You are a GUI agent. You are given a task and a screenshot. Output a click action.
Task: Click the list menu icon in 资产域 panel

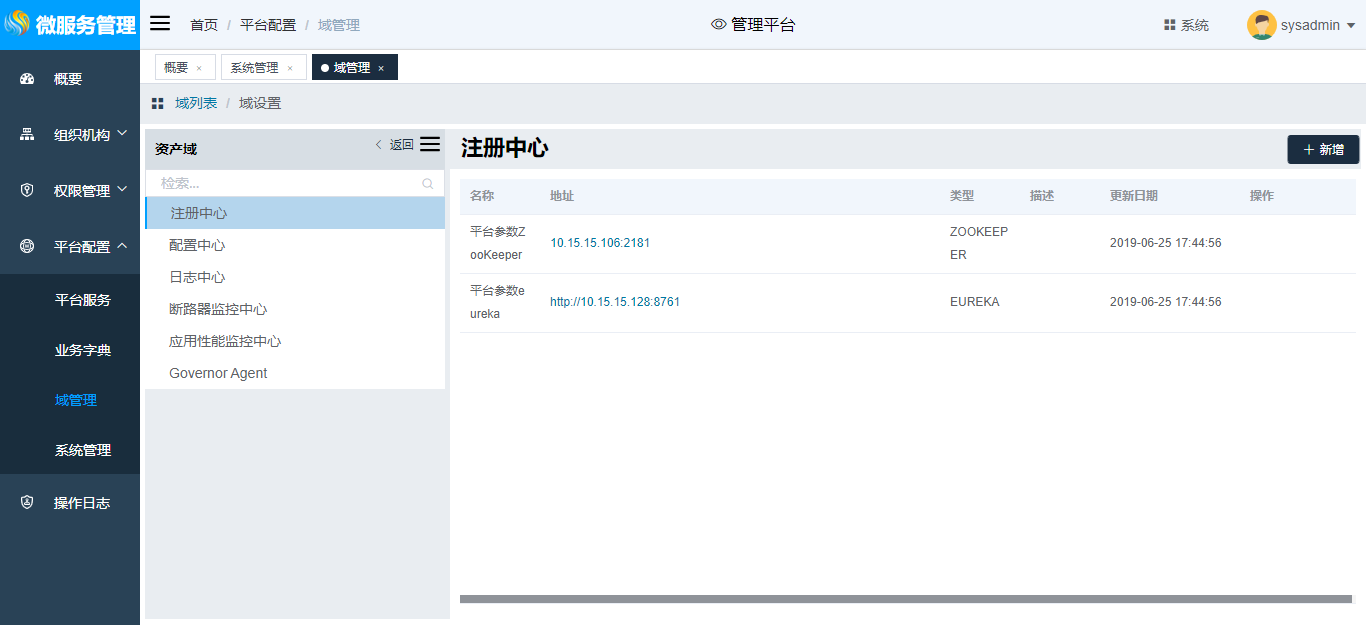tap(430, 144)
